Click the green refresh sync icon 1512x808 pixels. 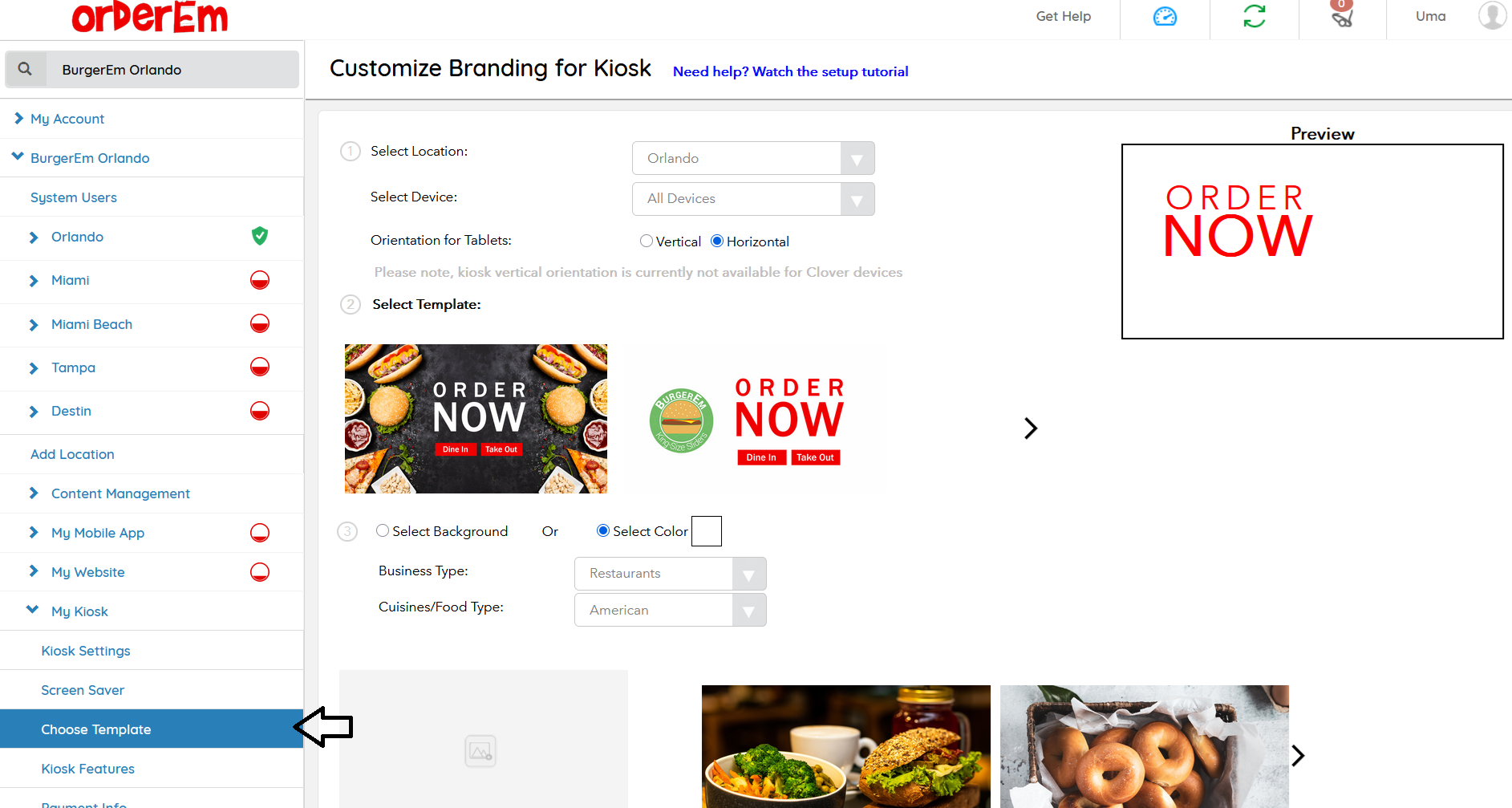[1255, 17]
